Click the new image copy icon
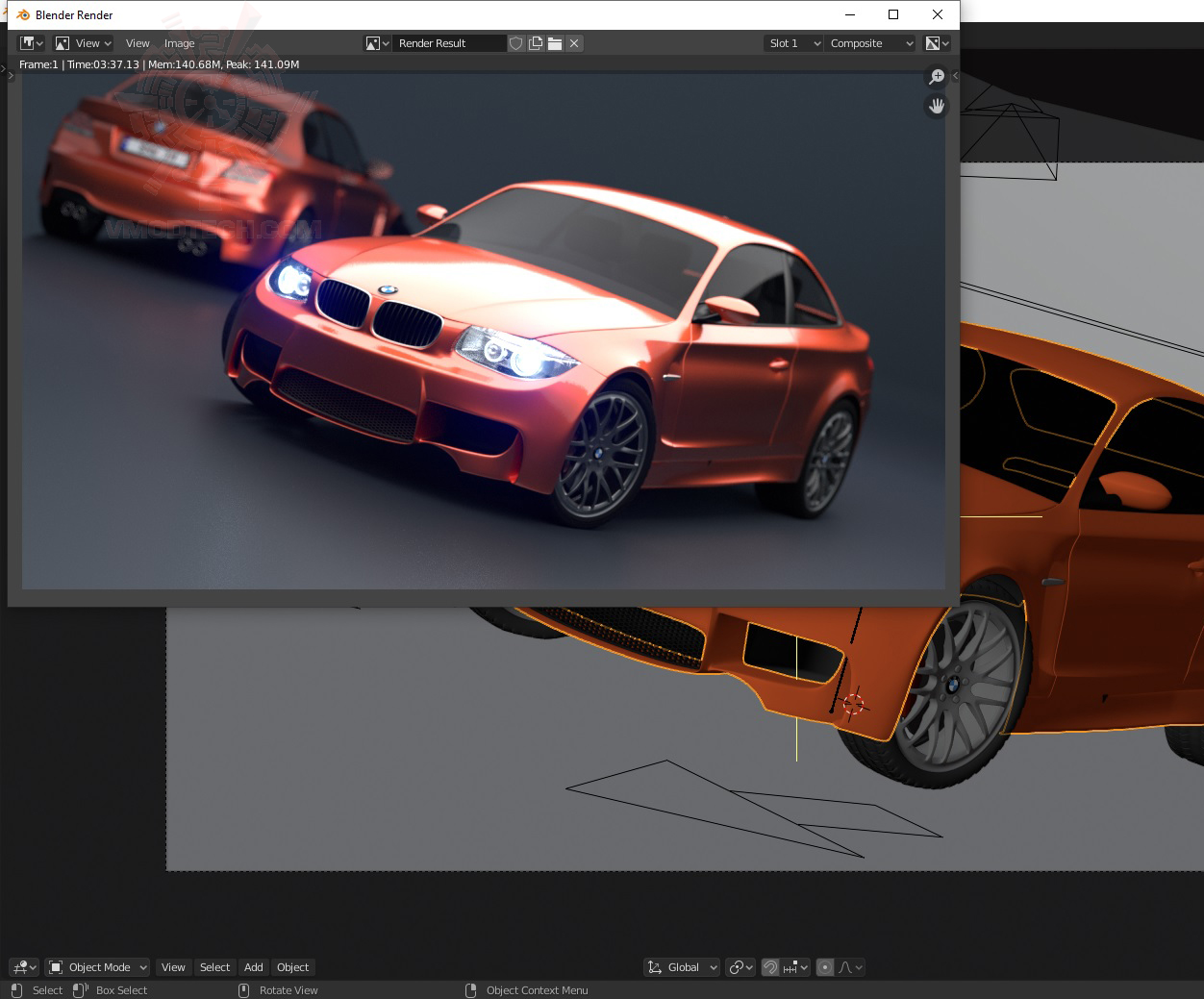 coord(536,43)
